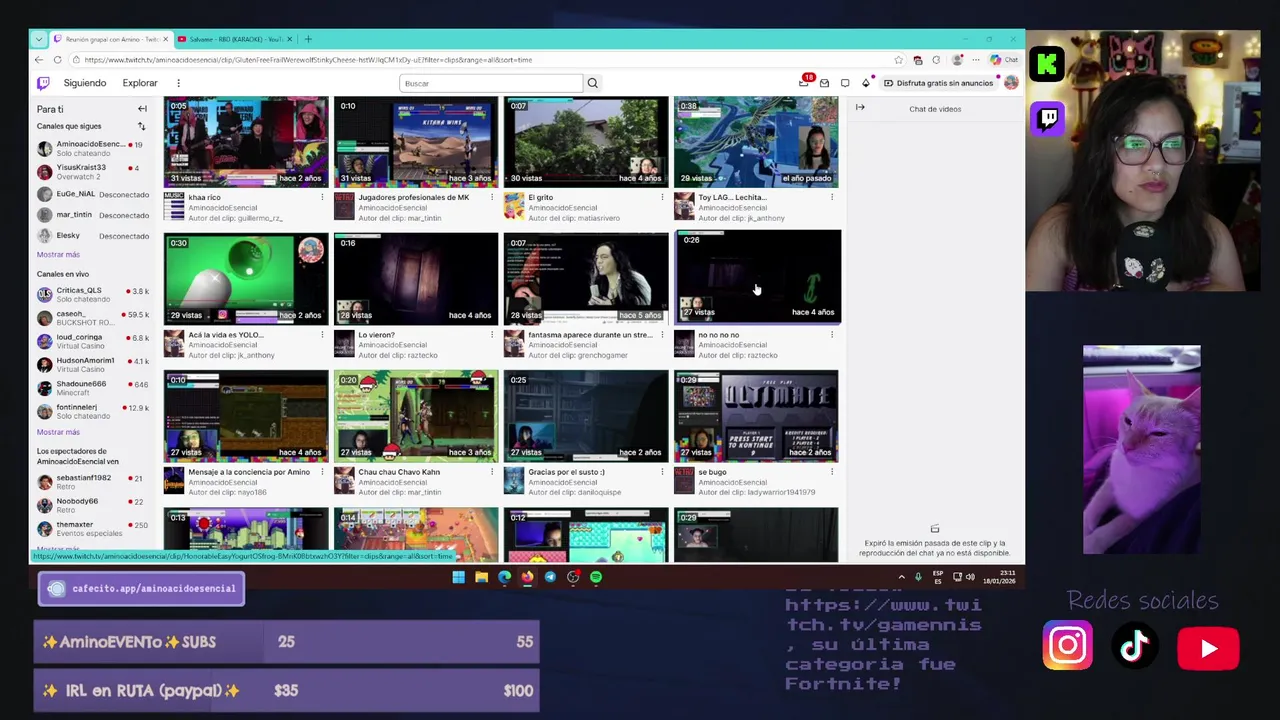
Task: Go to Explorar
Action: (140, 83)
